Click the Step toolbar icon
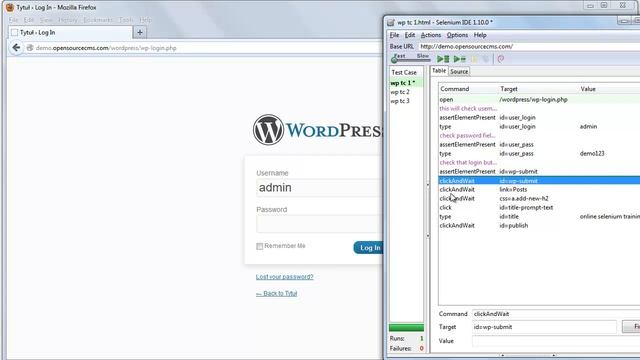The height and width of the screenshot is (360, 640). 485,59
